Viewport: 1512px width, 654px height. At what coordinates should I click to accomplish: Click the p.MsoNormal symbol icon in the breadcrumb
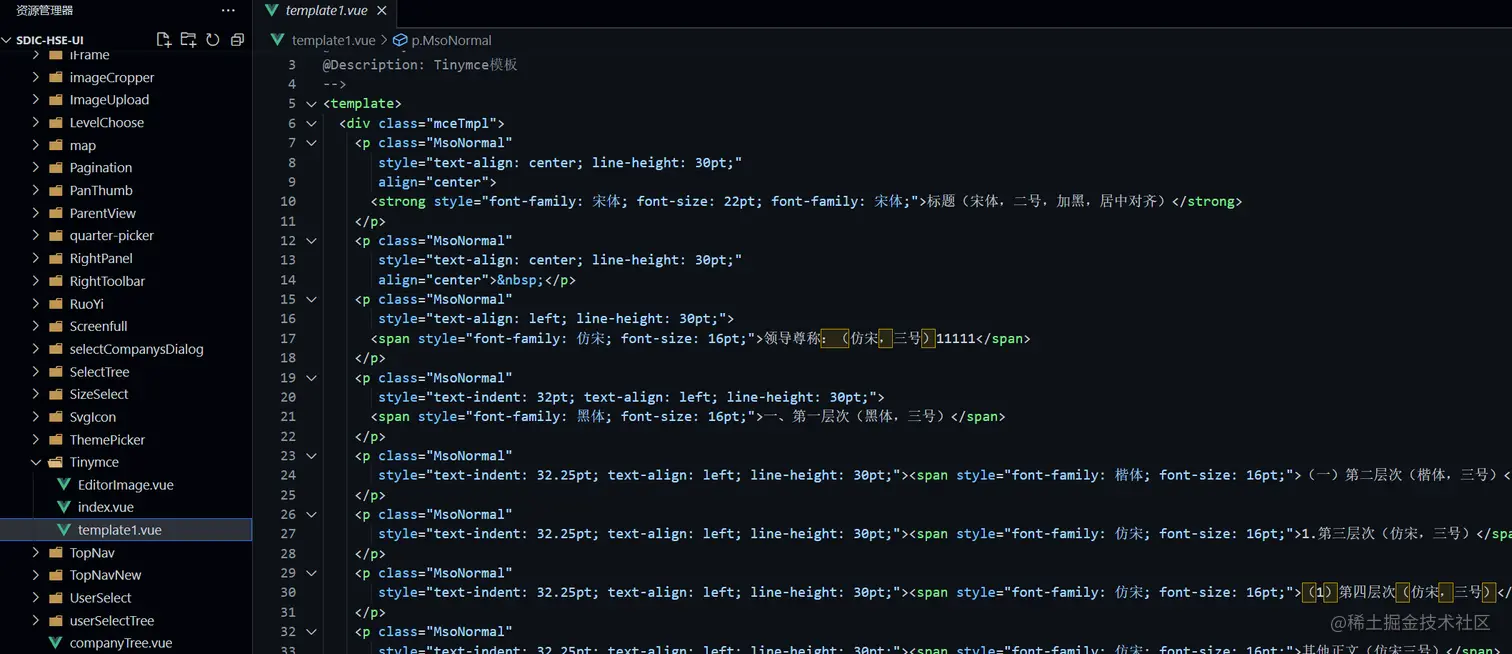399,40
